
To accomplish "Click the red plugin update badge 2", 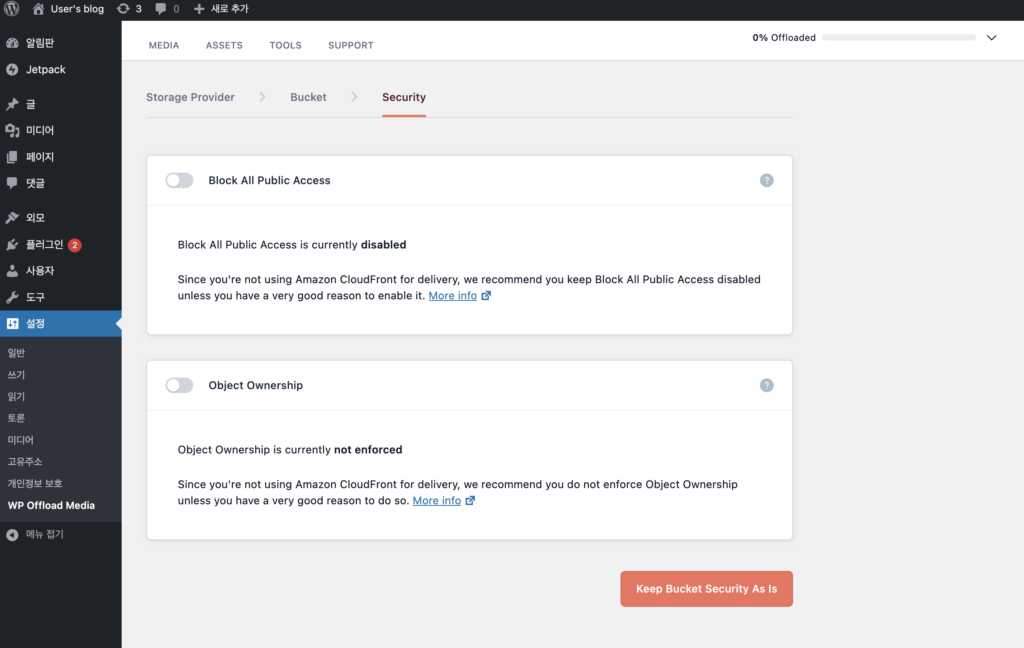I will click(x=74, y=245).
